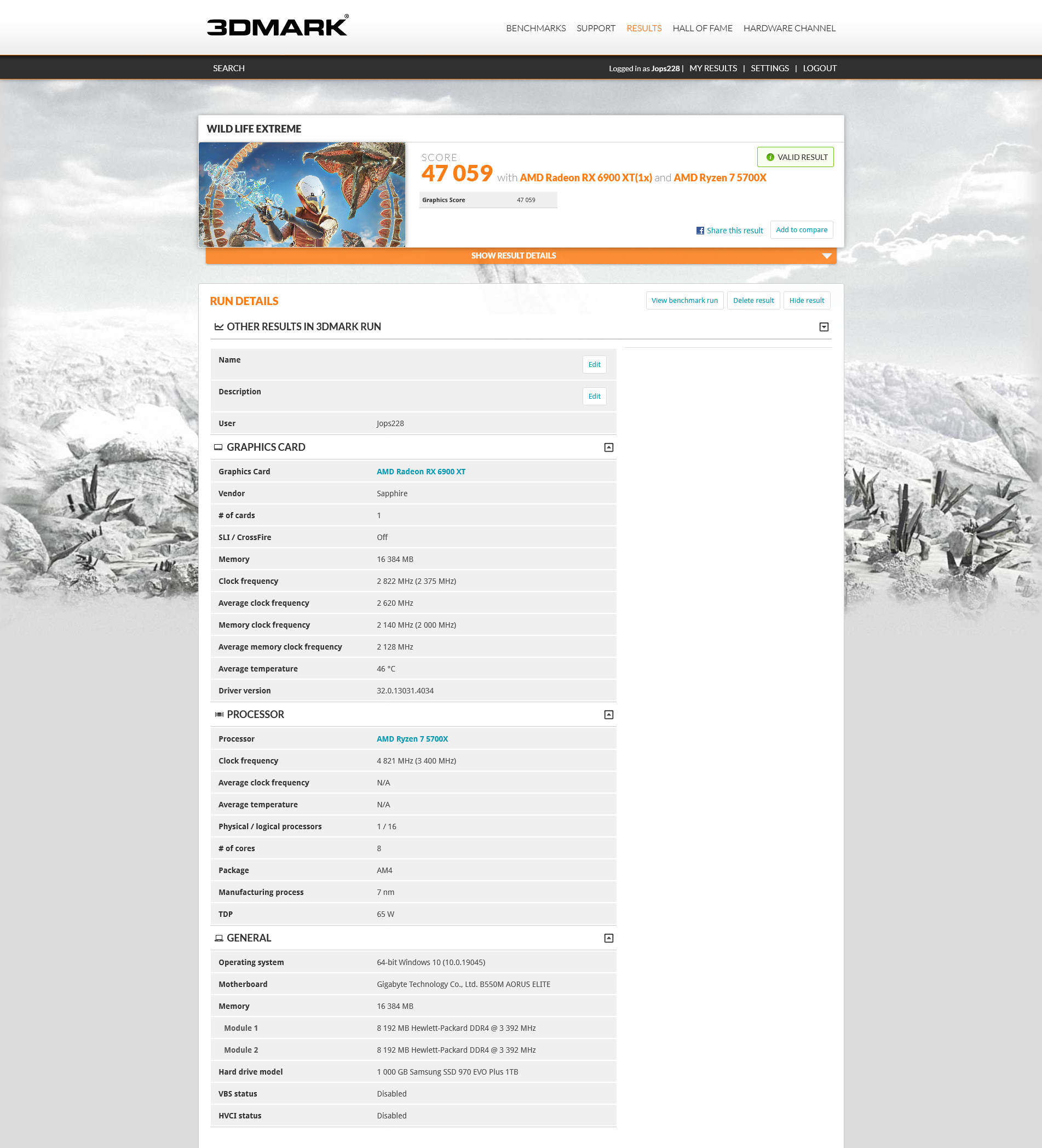This screenshot has width=1042, height=1148.
Task: Click Delete result
Action: (753, 301)
